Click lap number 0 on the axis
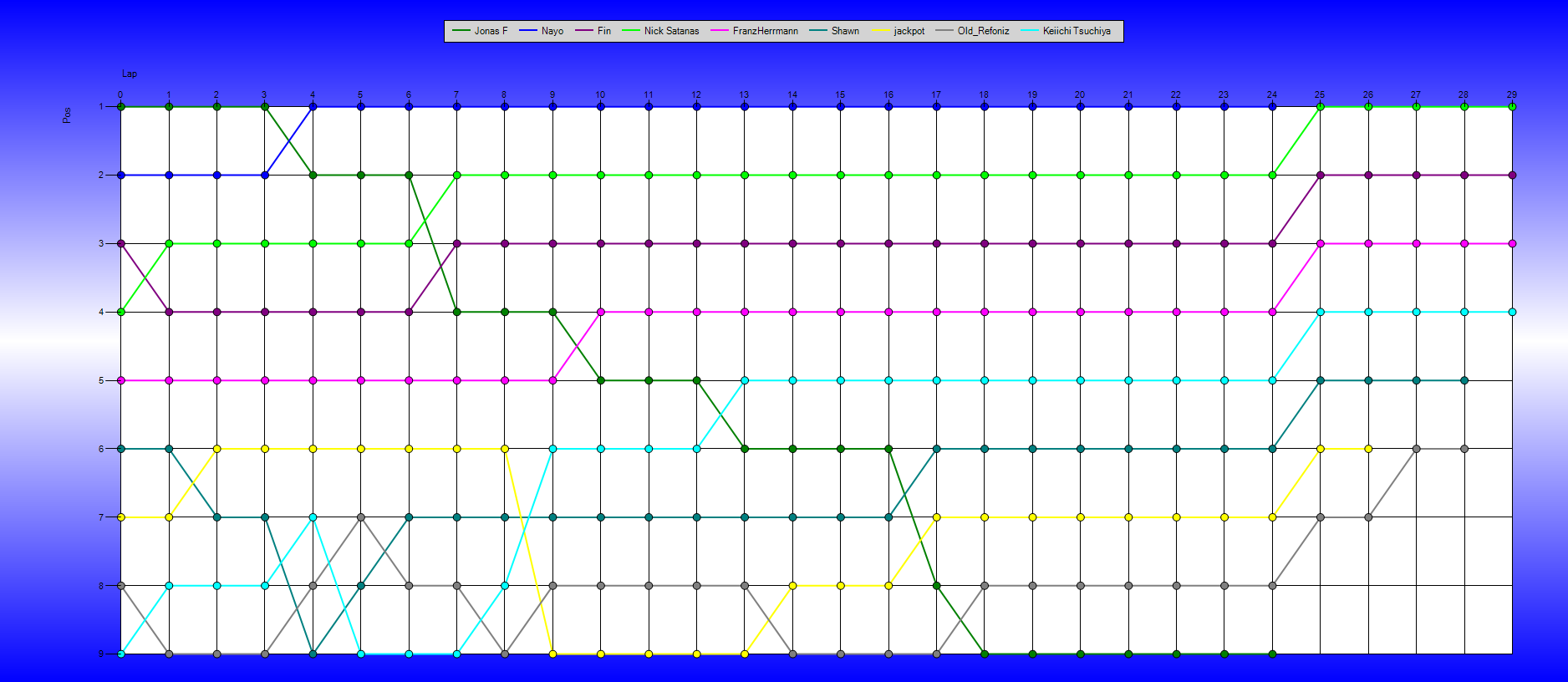1568x682 pixels. point(120,94)
